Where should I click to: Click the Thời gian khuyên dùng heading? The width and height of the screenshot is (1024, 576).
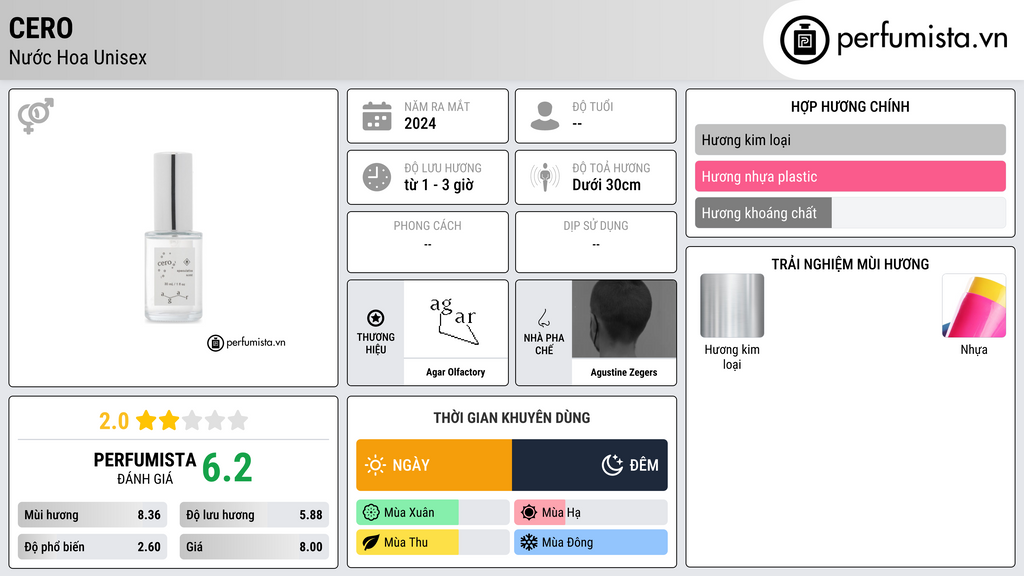pos(512,417)
